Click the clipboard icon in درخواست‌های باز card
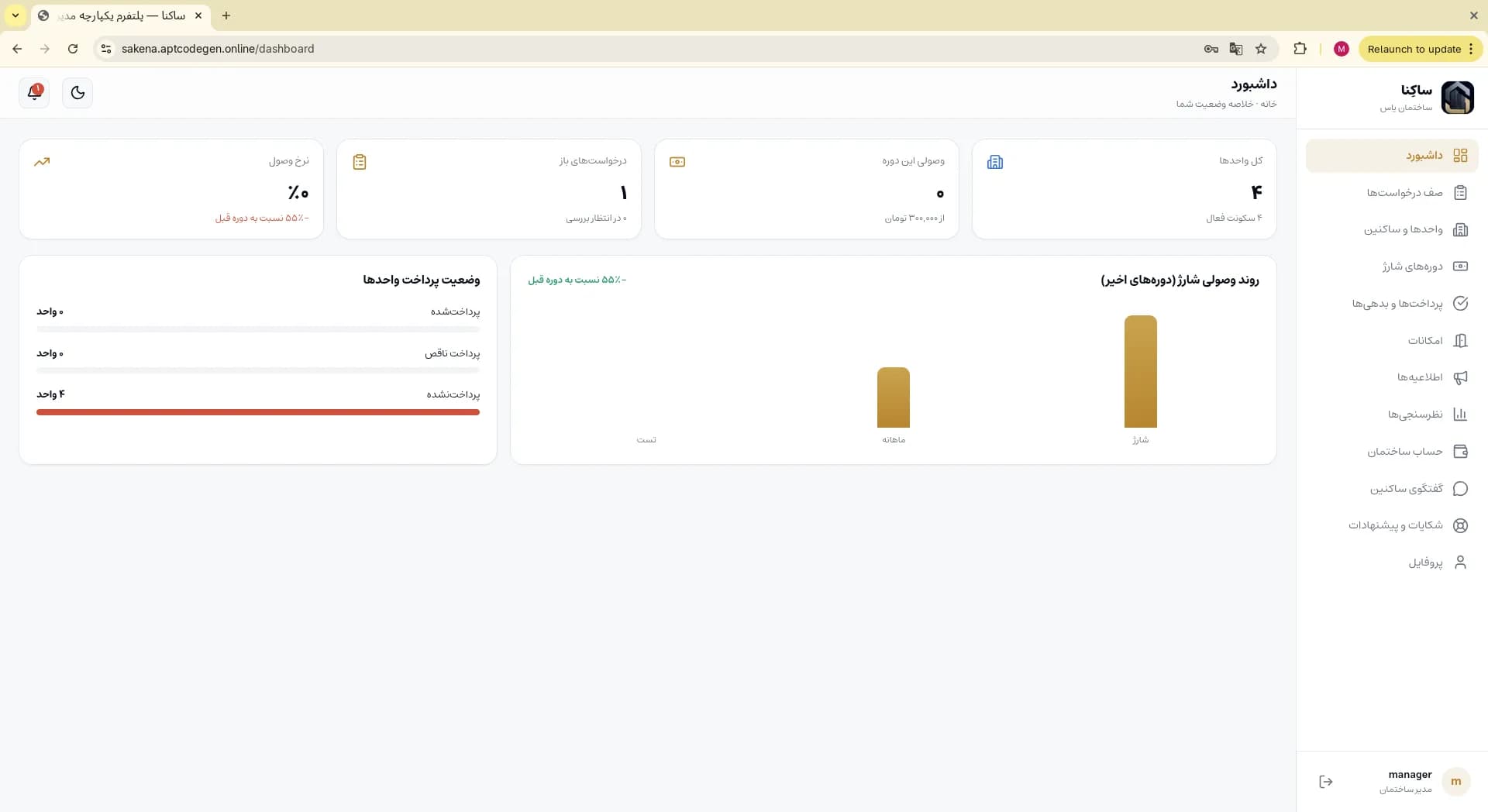1488x812 pixels. (x=360, y=162)
